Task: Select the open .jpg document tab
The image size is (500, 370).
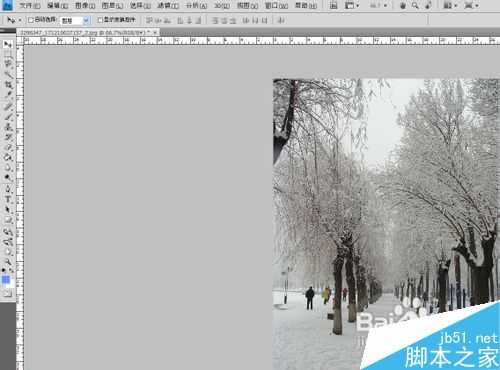Action: (x=88, y=32)
